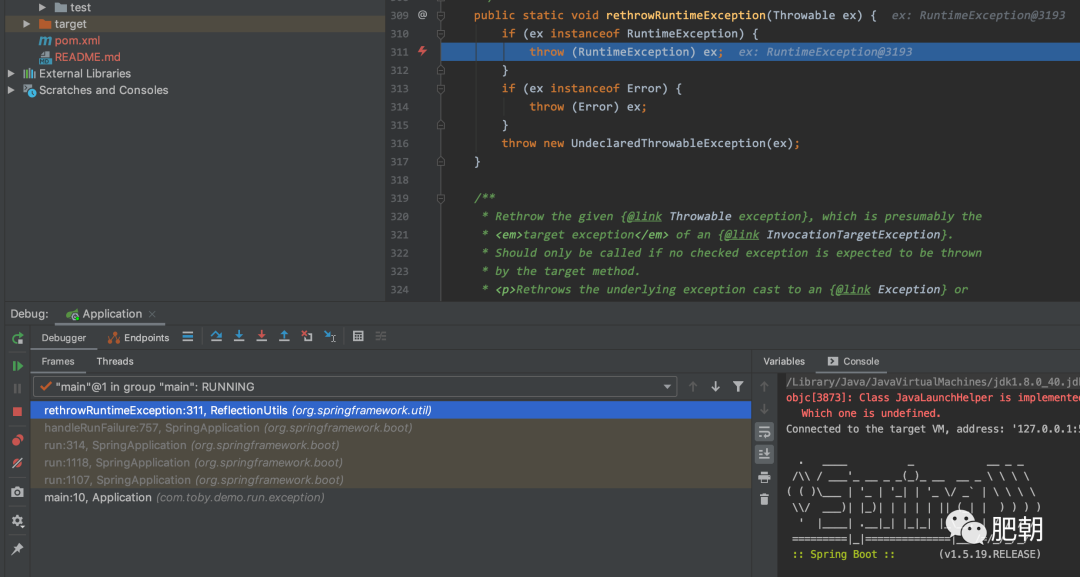The image size is (1080, 577).
Task: Open the Frames tab
Action: click(58, 361)
